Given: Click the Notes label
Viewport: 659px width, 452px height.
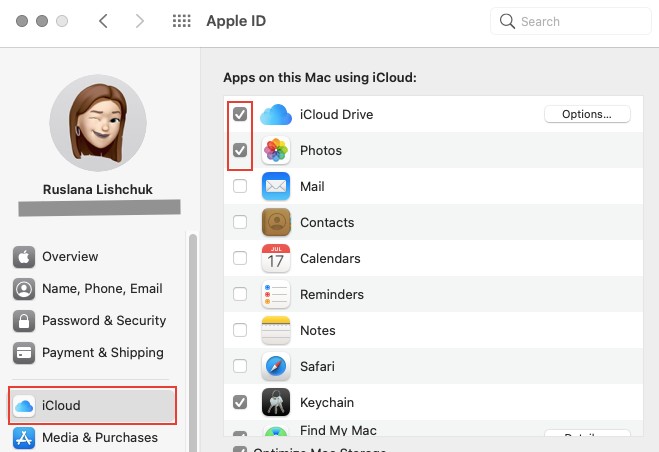Looking at the screenshot, I should (x=317, y=330).
